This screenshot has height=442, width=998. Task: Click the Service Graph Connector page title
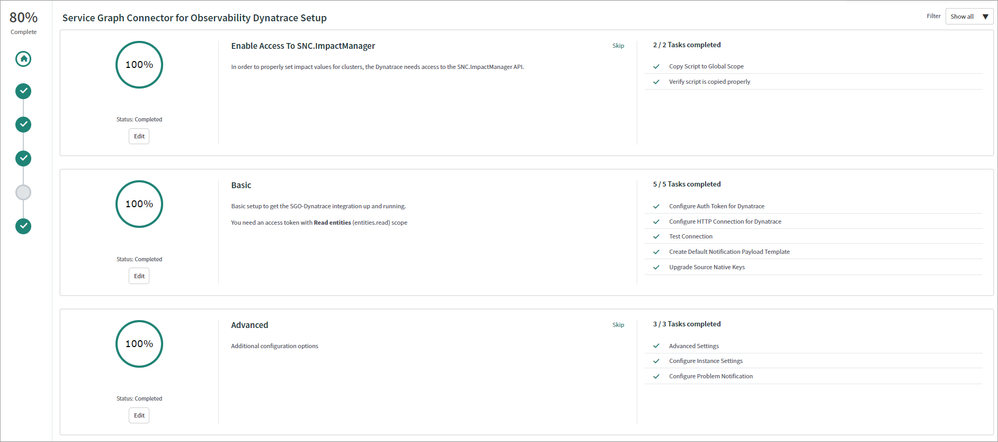(x=194, y=18)
